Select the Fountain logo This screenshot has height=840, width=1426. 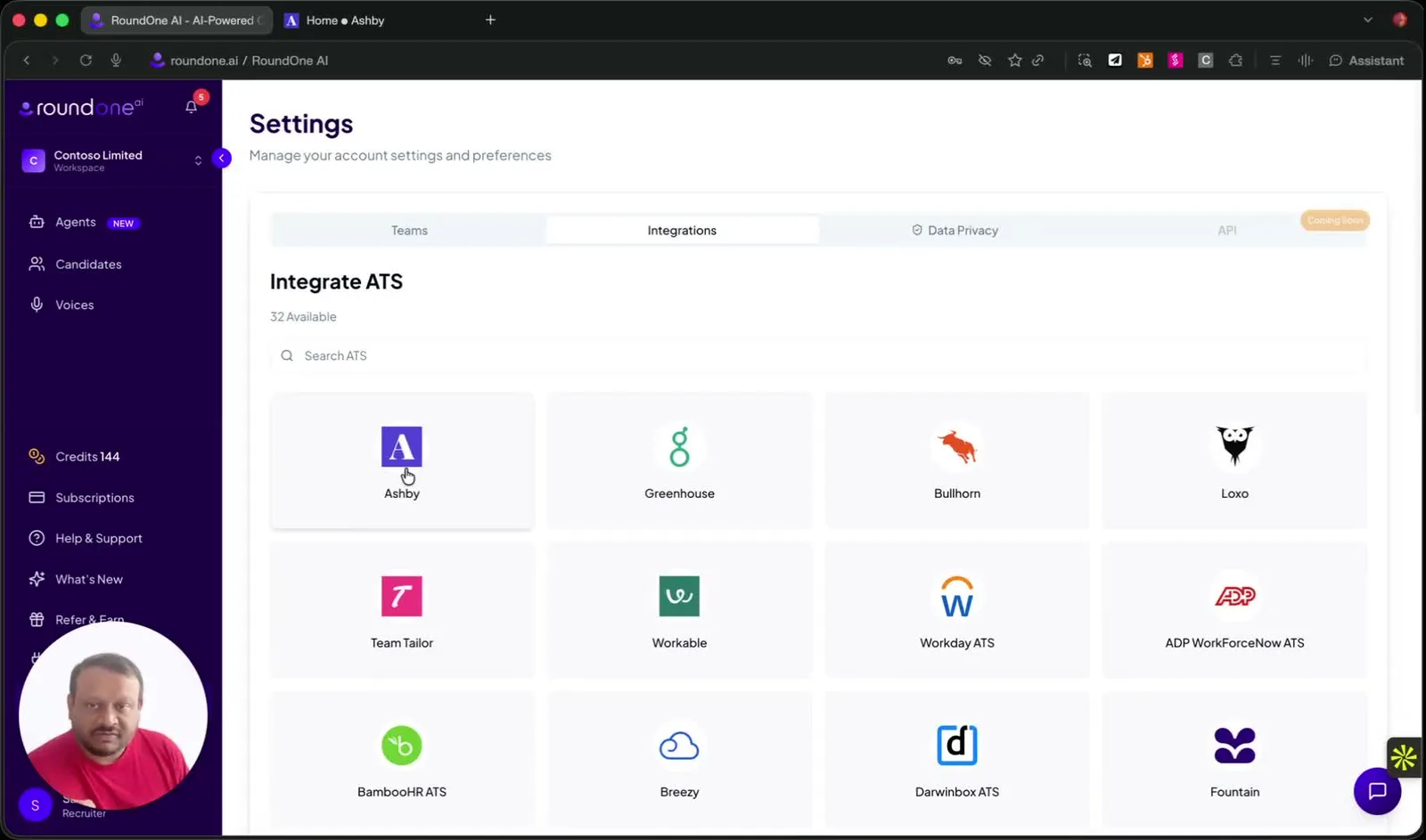click(1234, 746)
